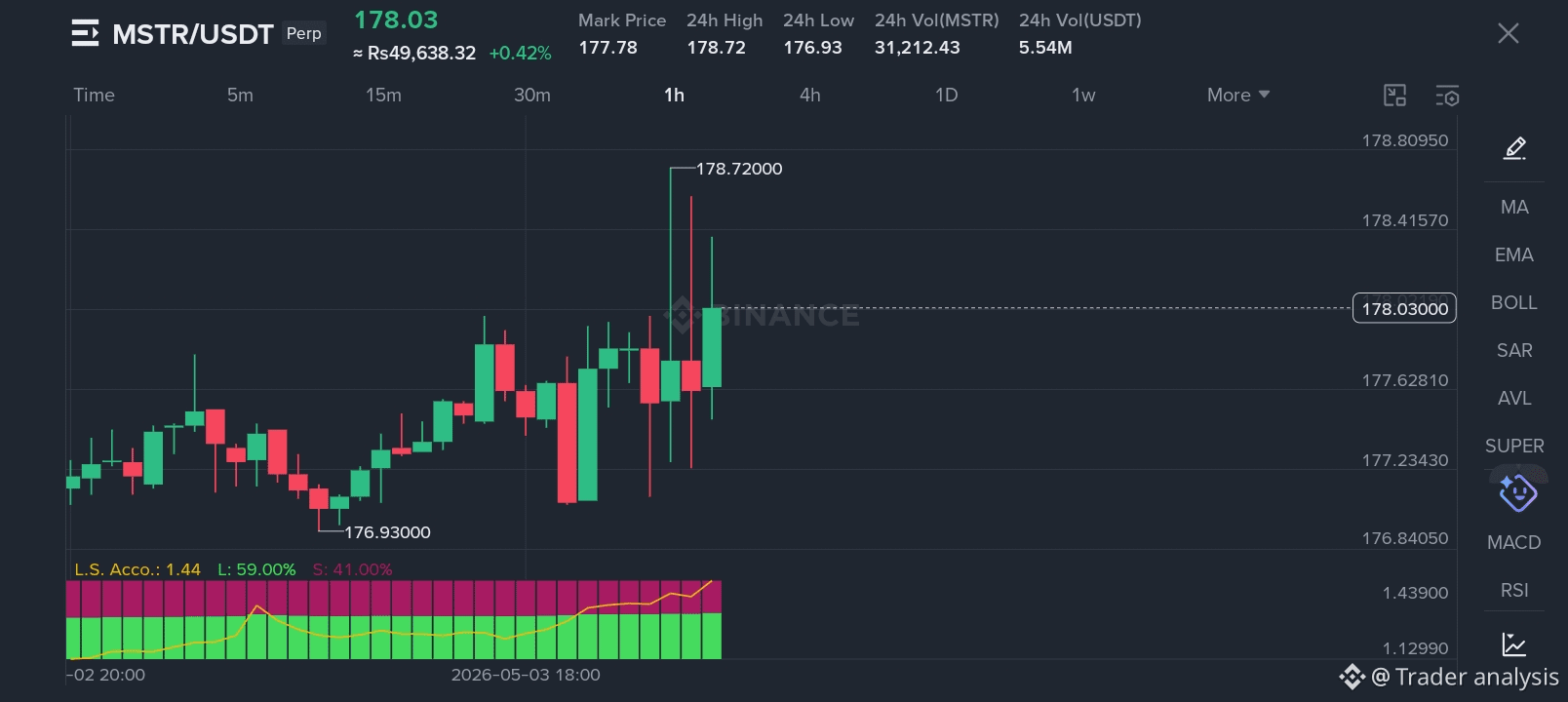Click the 178.72000 chart high label
1568x702 pixels.
coord(738,169)
